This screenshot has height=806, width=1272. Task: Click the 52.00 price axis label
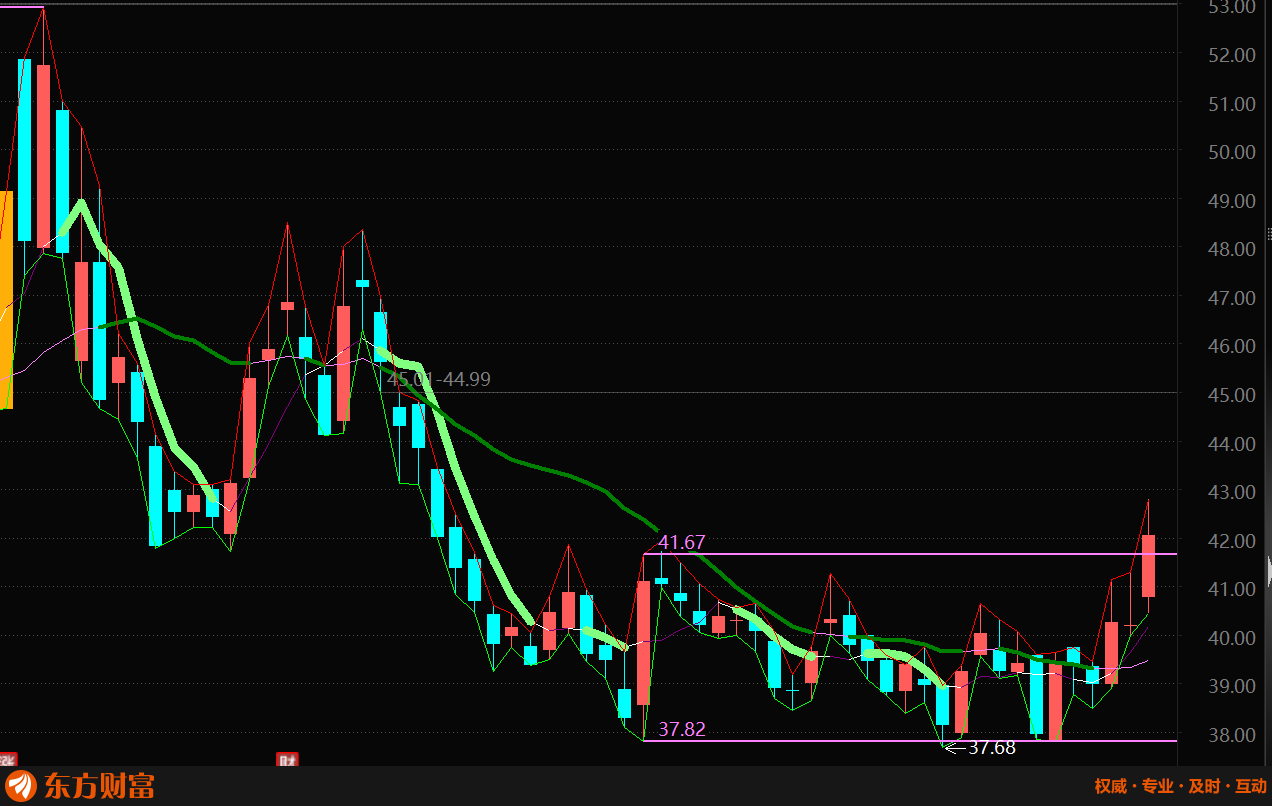1232,55
